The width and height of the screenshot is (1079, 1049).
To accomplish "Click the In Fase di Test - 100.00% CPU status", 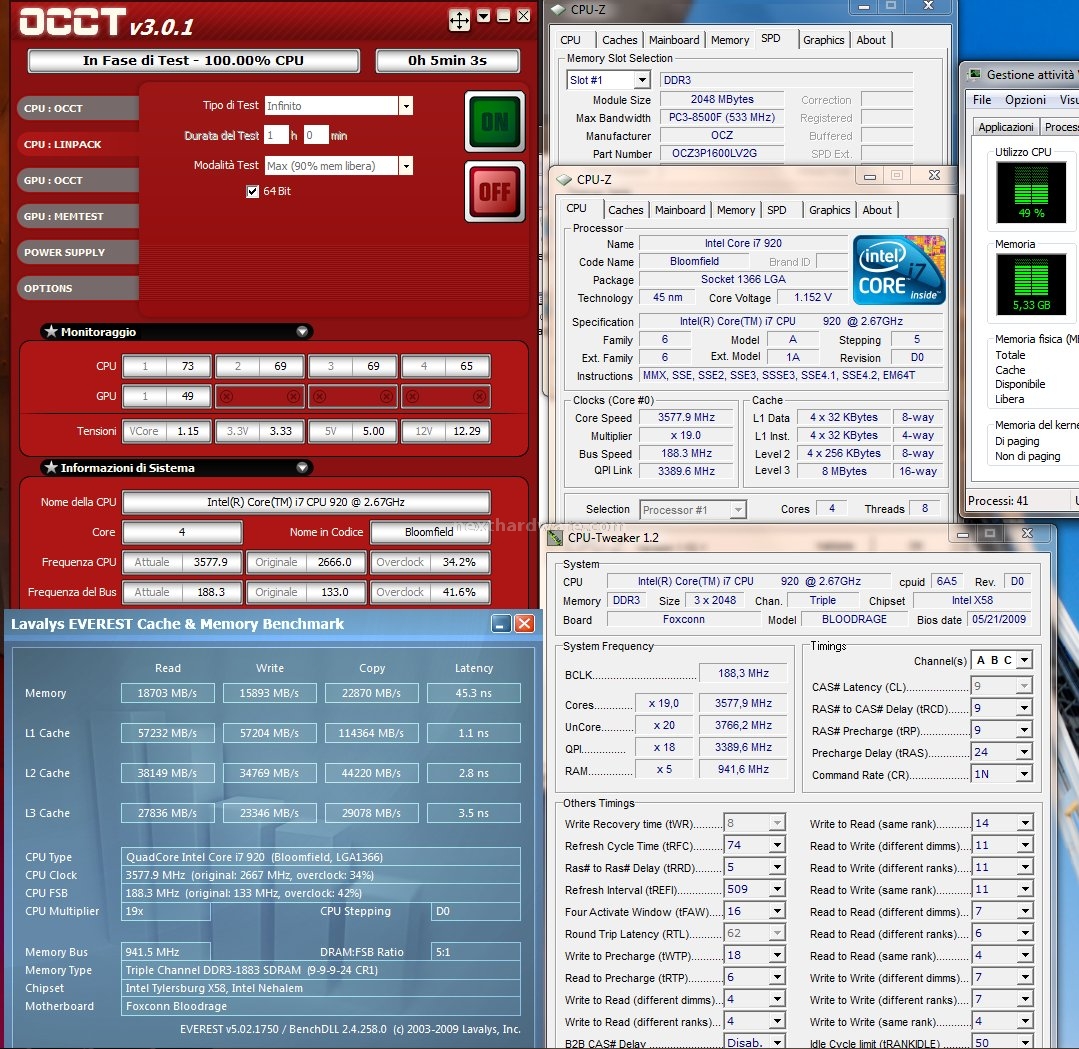I will (x=193, y=61).
